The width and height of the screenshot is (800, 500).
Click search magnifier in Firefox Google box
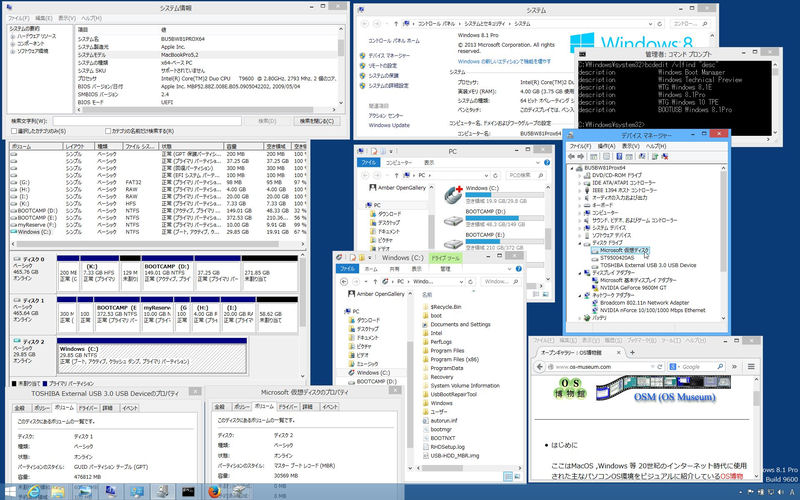coord(720,366)
